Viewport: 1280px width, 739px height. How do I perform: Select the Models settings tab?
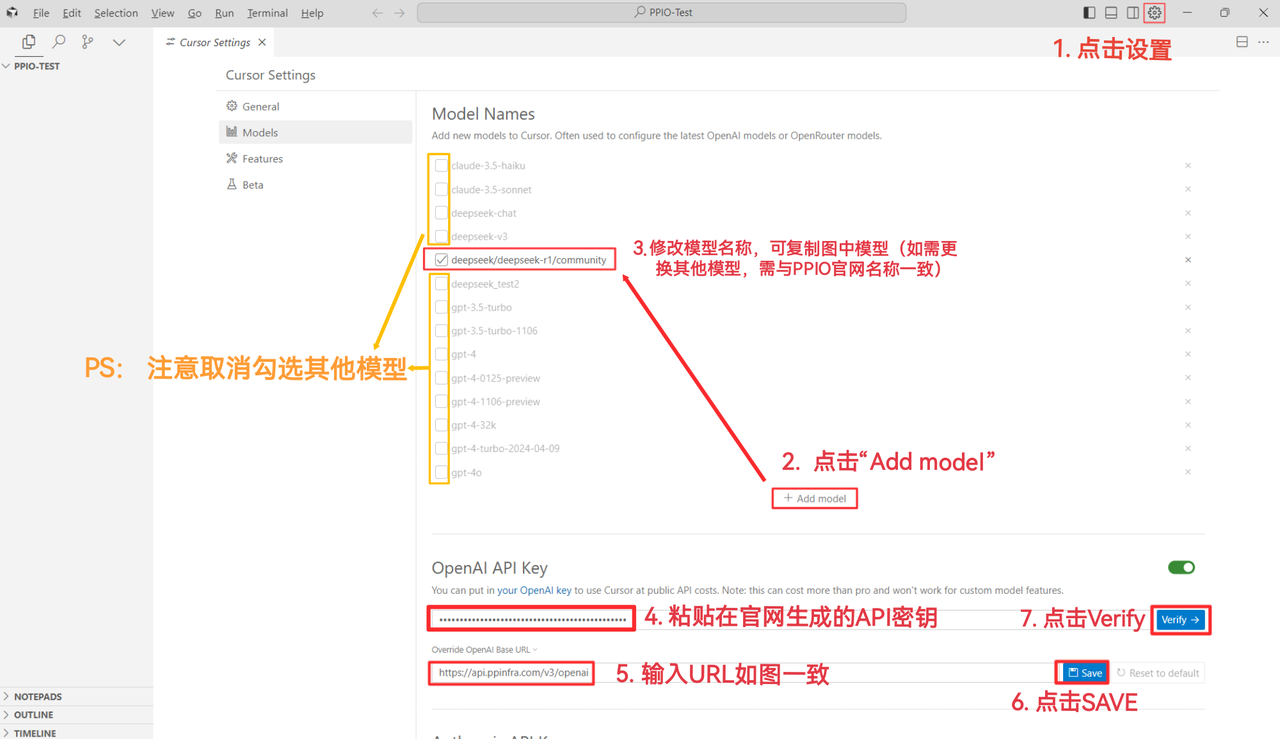pyautogui.click(x=315, y=132)
